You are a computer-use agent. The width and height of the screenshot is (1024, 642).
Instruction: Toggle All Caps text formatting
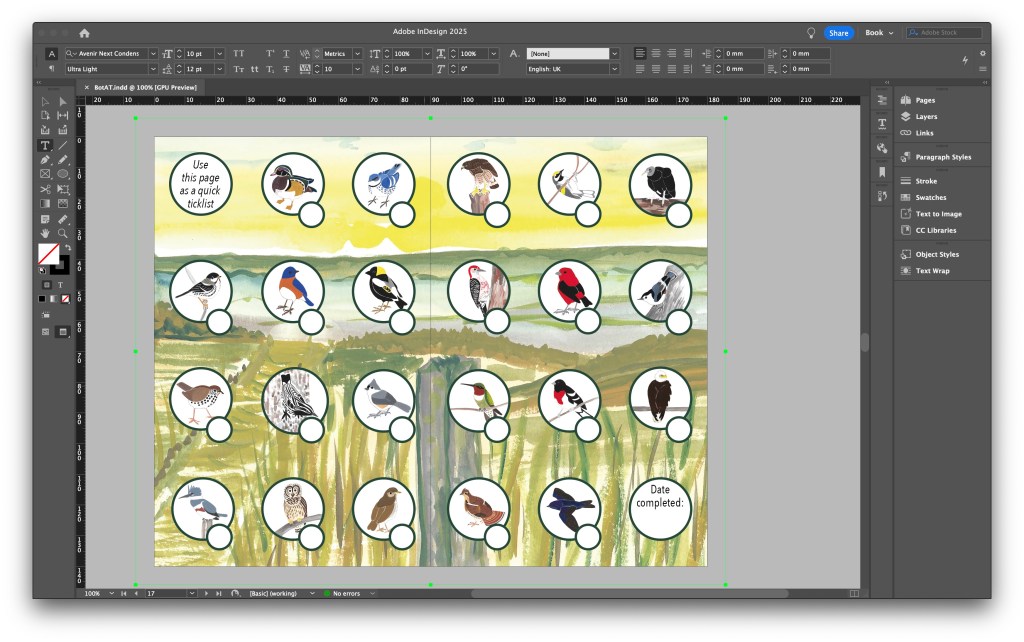point(238,53)
